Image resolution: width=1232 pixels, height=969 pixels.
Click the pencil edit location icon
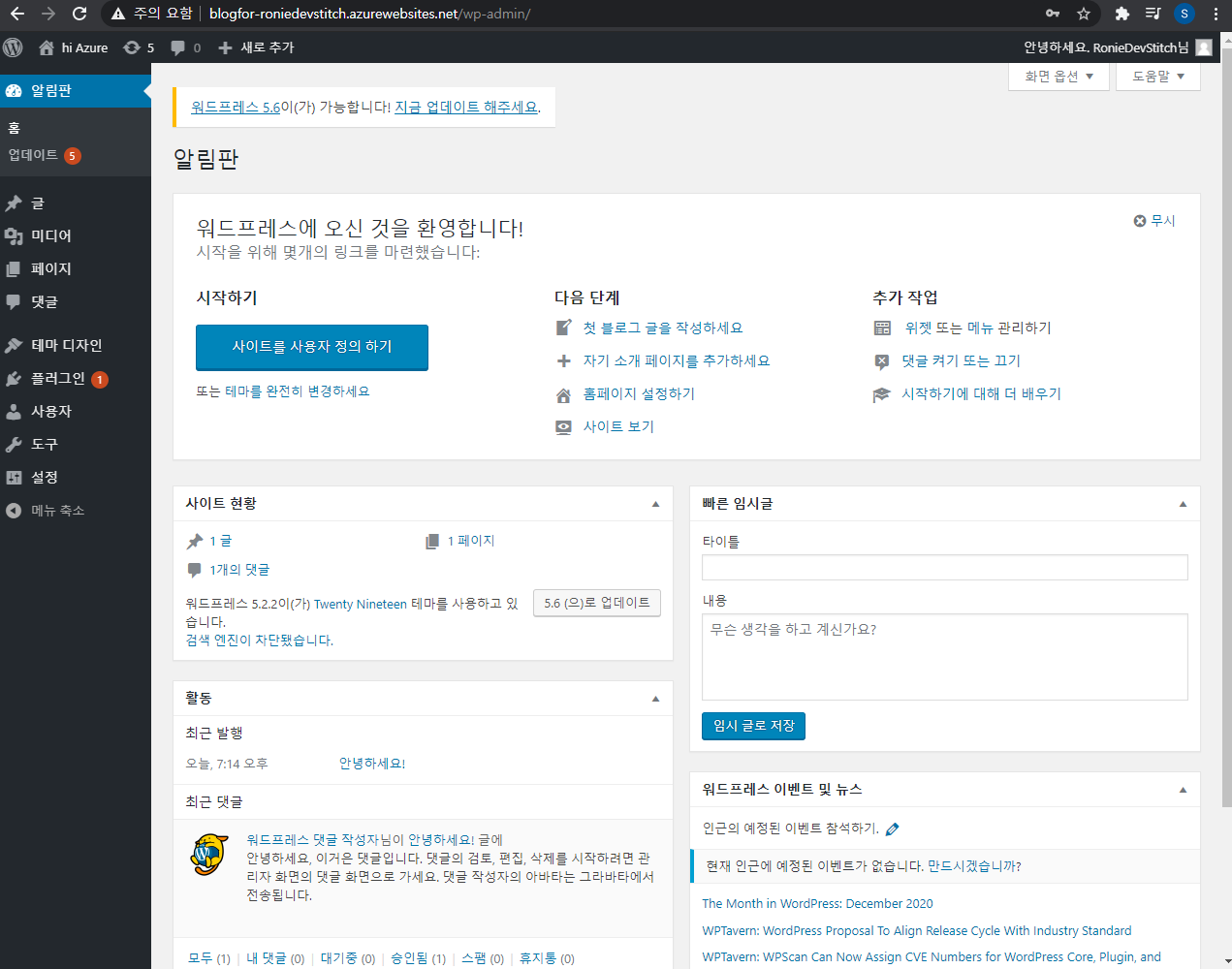892,828
